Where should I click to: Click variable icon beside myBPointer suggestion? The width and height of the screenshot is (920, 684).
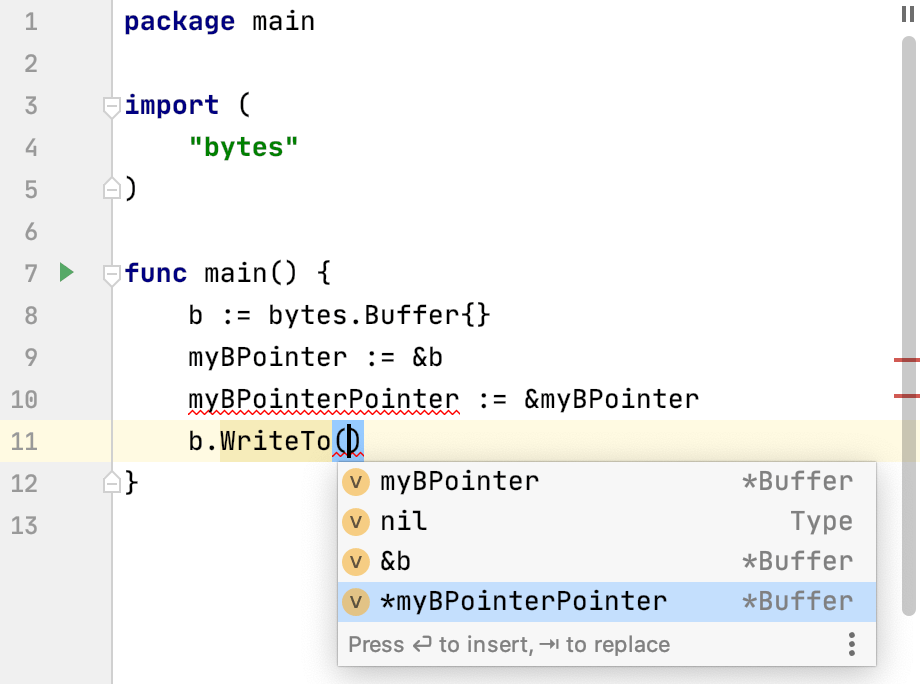click(x=356, y=482)
